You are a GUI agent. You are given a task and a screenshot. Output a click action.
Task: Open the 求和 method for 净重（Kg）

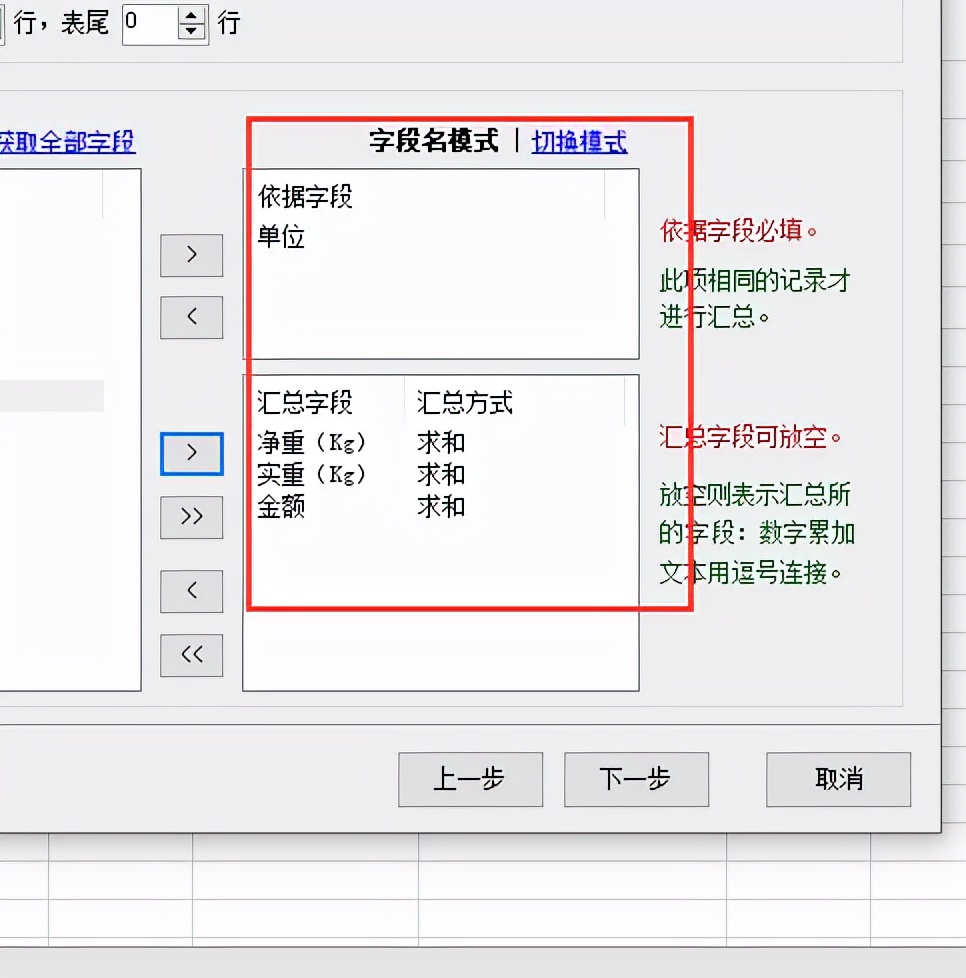(x=440, y=441)
